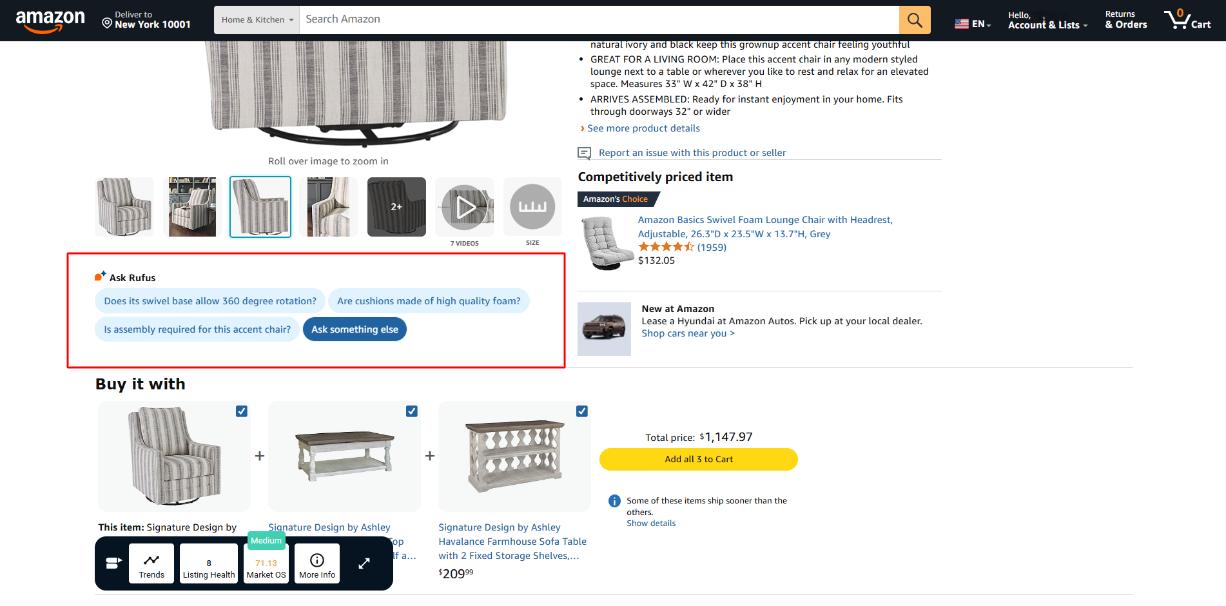Play the product video thumbnail
This screenshot has height=606, width=1226.
click(464, 206)
